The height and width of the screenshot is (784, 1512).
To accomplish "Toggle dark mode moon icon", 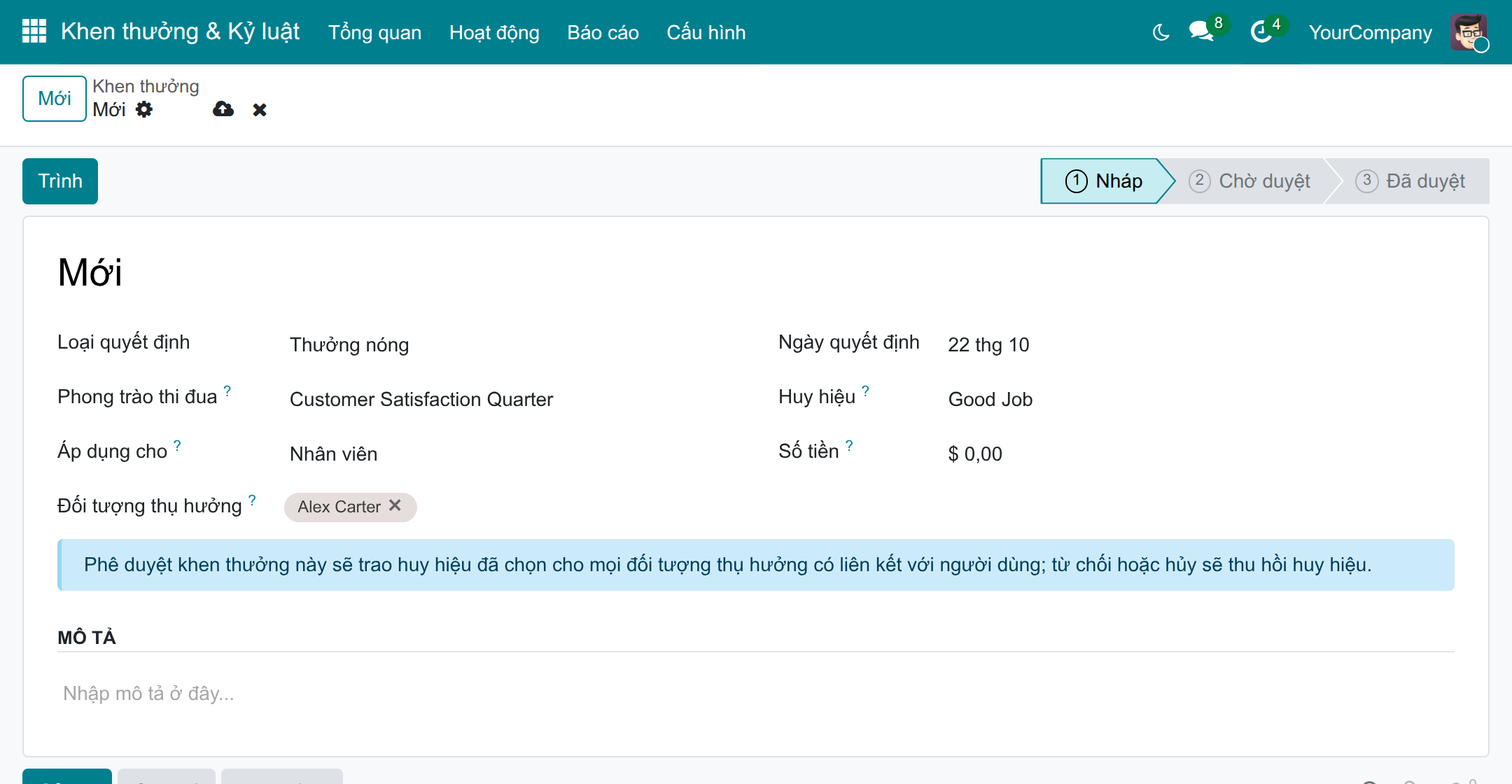I will [x=1161, y=32].
